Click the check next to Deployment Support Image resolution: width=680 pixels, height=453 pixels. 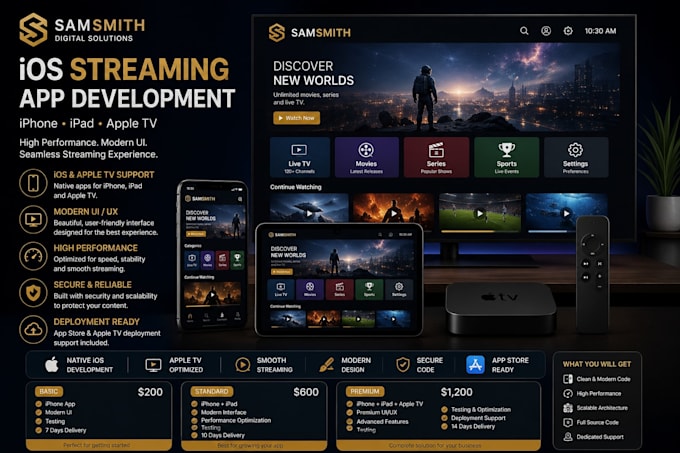click(x=444, y=418)
